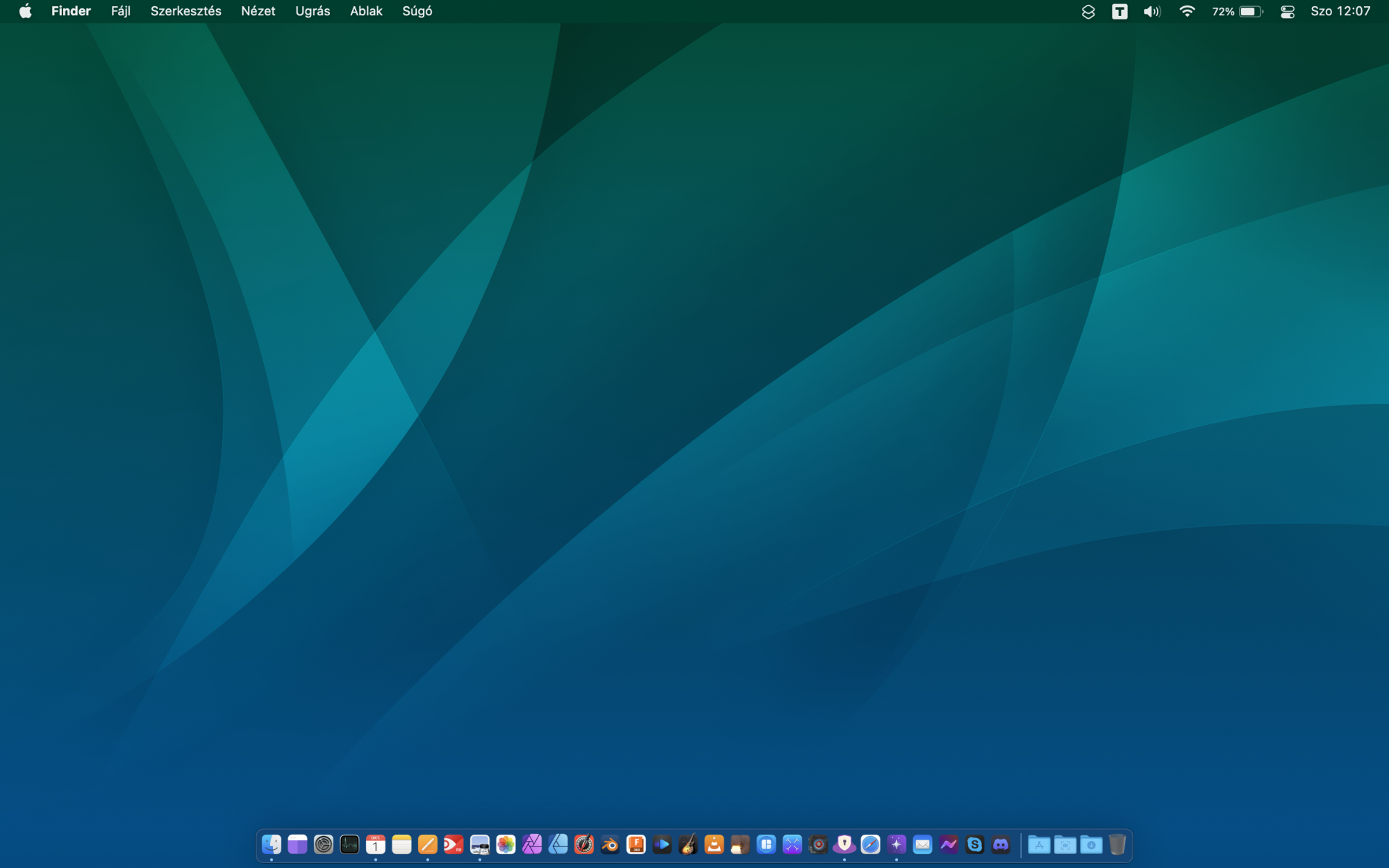Open Activity Monitor in the Dock
This screenshot has height=868, width=1389.
point(349,844)
